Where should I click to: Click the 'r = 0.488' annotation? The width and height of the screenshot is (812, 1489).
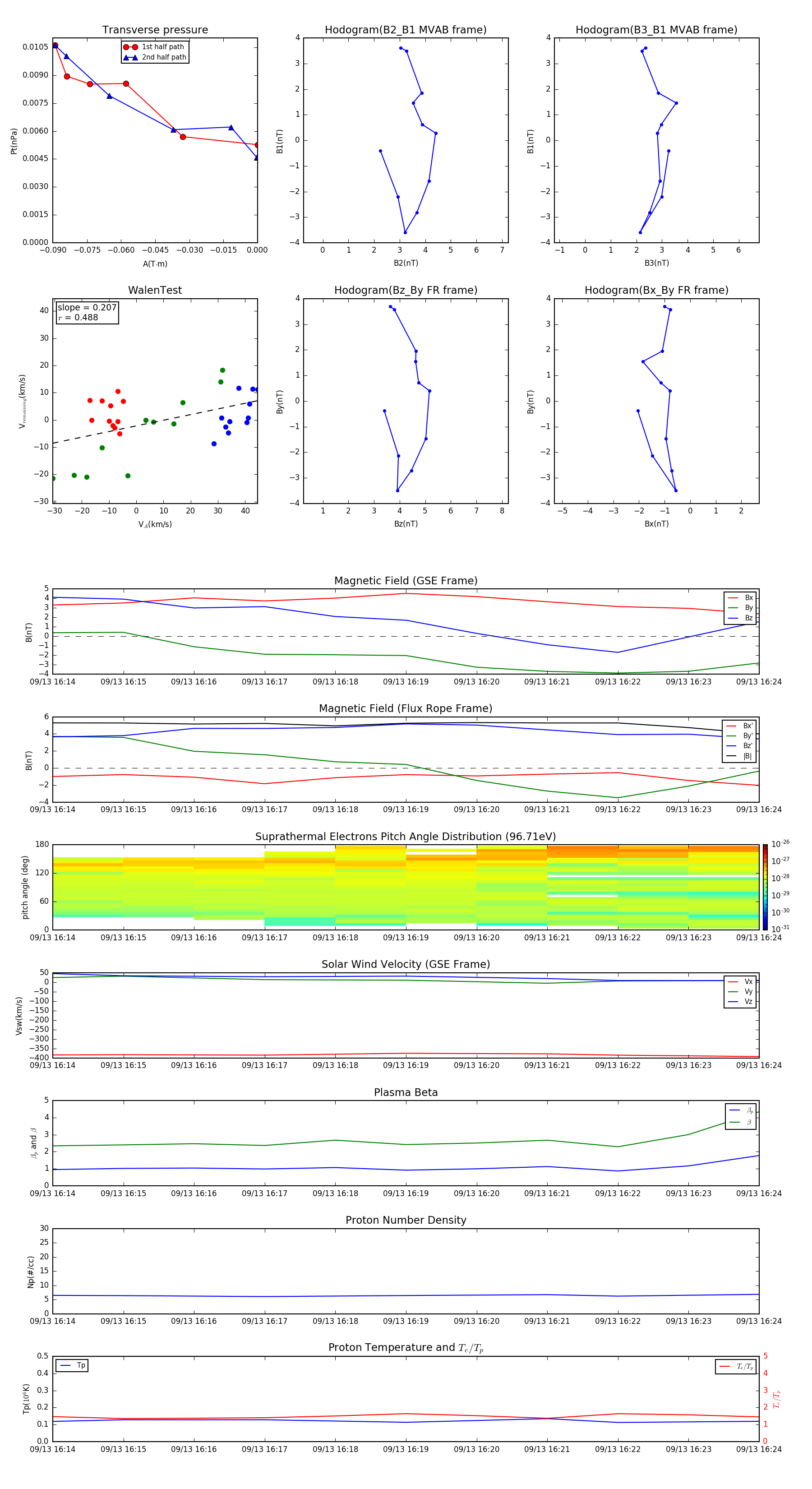point(78,317)
